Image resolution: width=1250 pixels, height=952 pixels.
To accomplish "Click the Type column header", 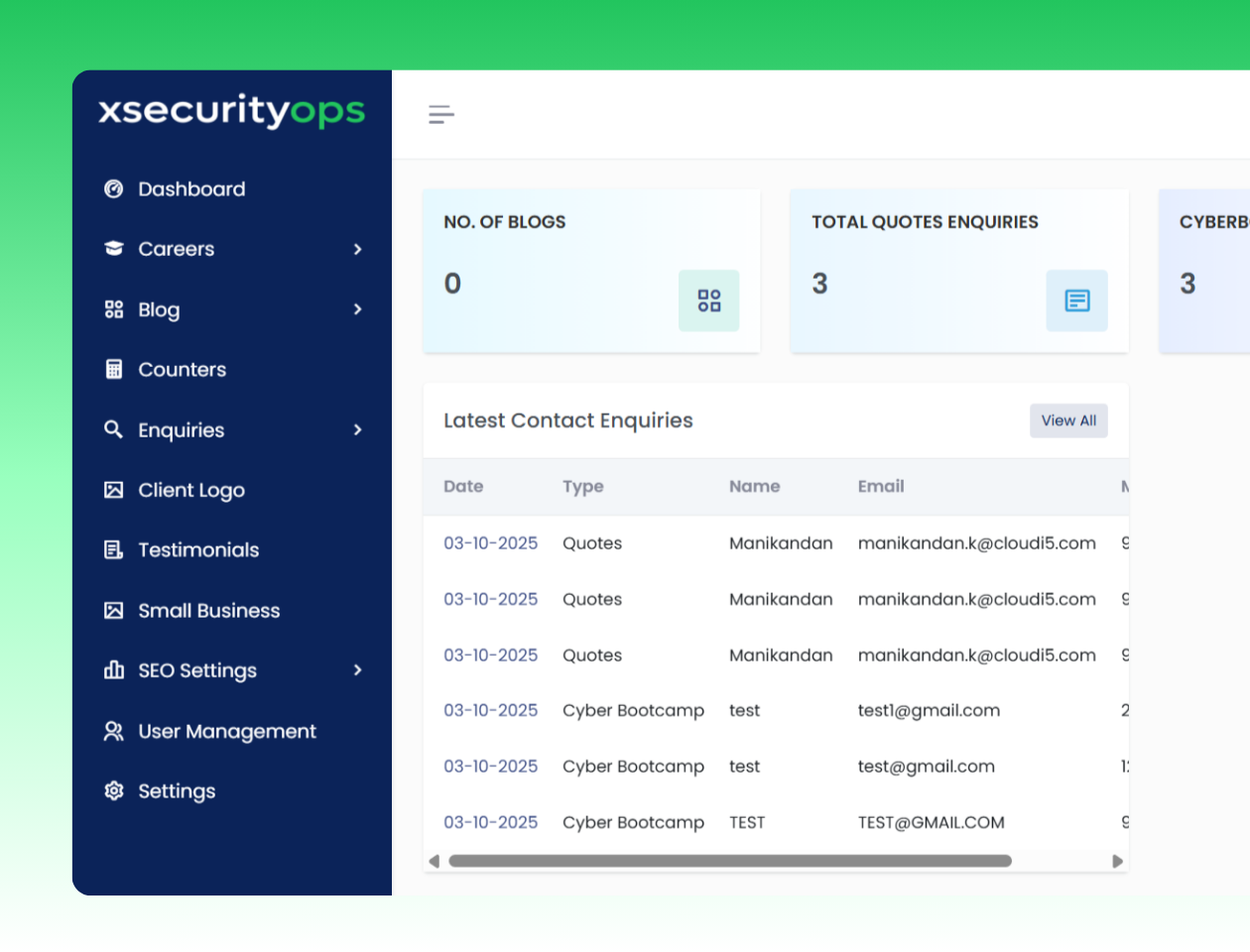I will 583,487.
